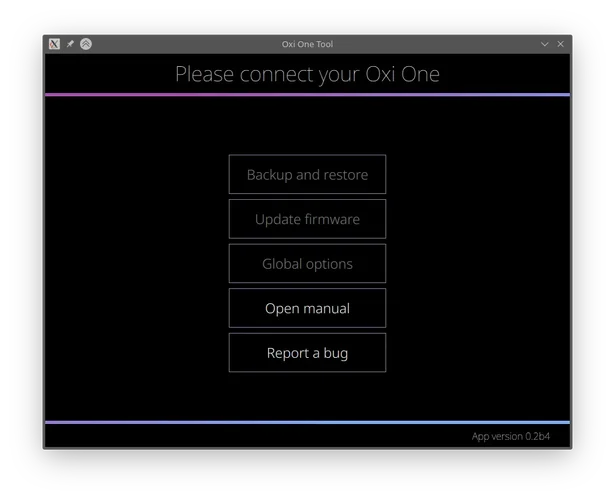Viewport: 615px width, 500px height.
Task: Click the X11 application icon in title bar
Action: 55,44
